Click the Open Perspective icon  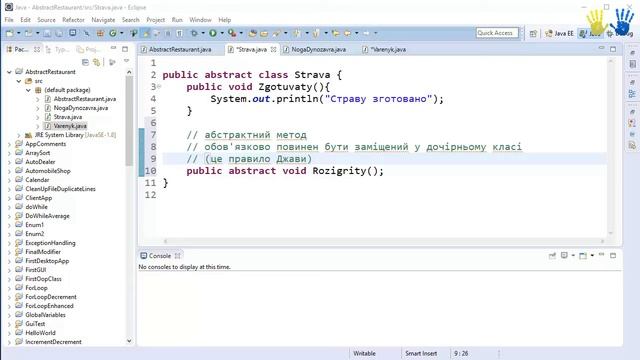coord(533,33)
